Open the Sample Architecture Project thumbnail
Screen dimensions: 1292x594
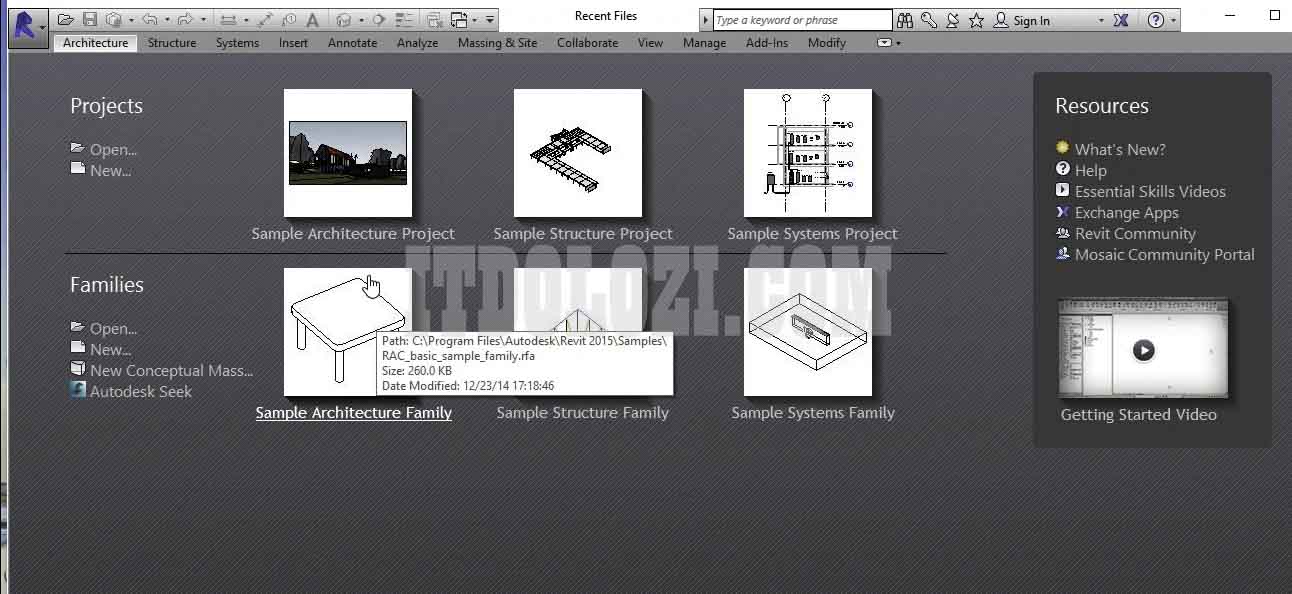click(x=347, y=152)
